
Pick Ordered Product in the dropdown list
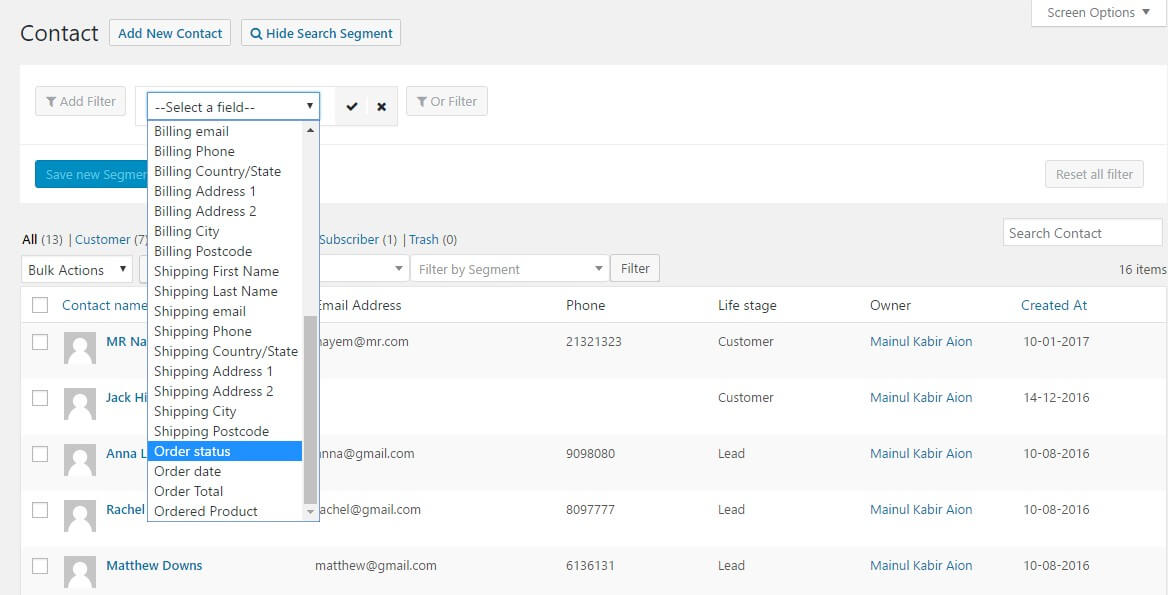[206, 511]
